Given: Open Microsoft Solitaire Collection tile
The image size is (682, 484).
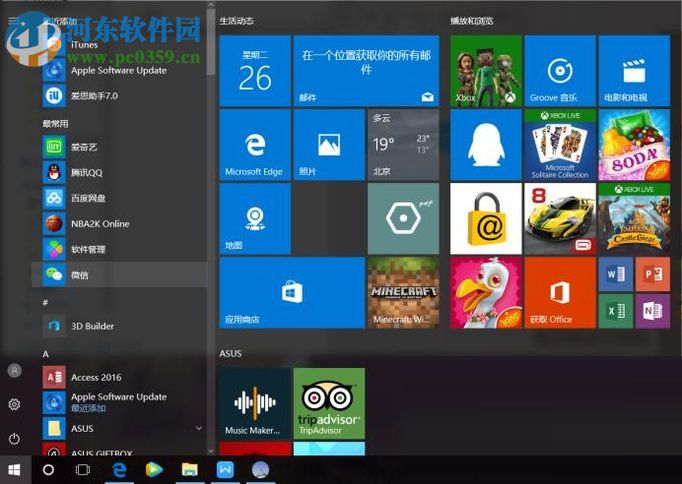Looking at the screenshot, I should (x=560, y=145).
